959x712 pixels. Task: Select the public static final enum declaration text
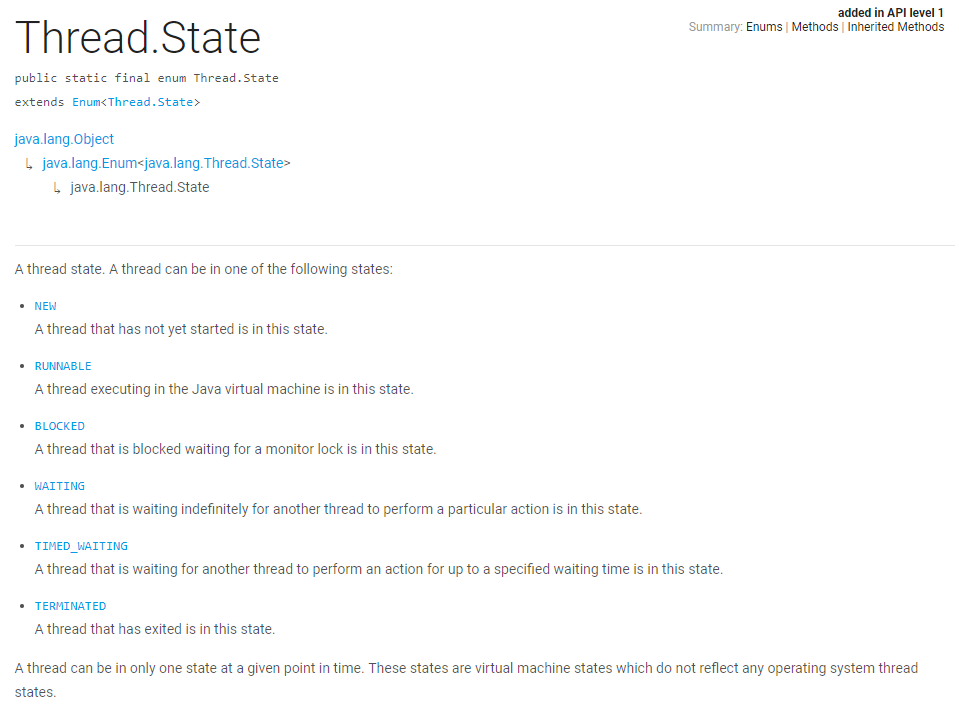[x=146, y=77]
